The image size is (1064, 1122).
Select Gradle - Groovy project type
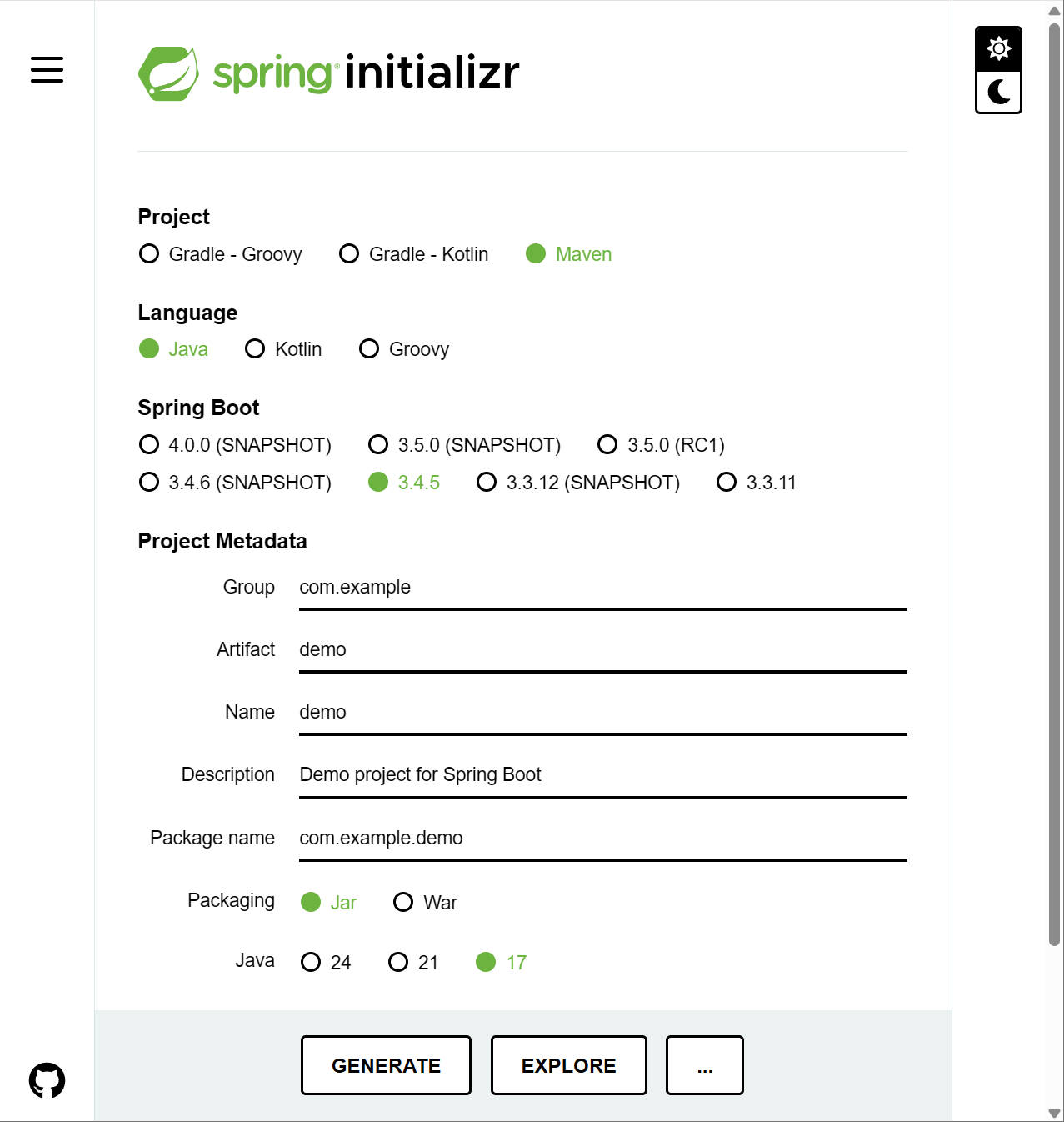pos(221,254)
